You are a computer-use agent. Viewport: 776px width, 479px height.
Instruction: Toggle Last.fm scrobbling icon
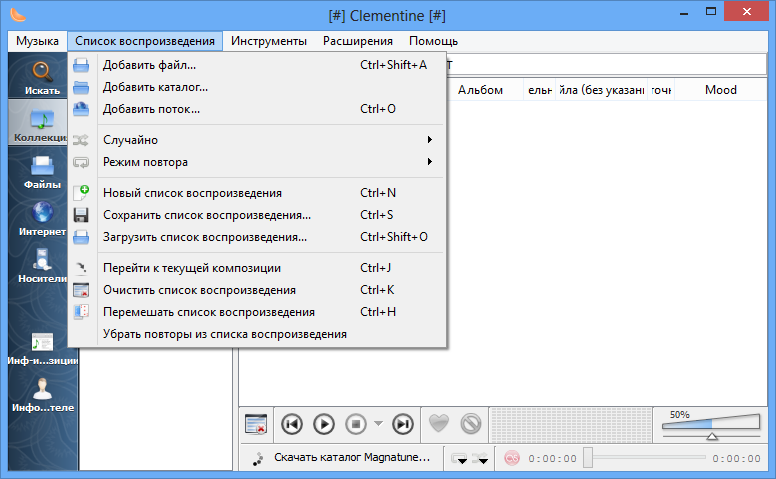512,458
